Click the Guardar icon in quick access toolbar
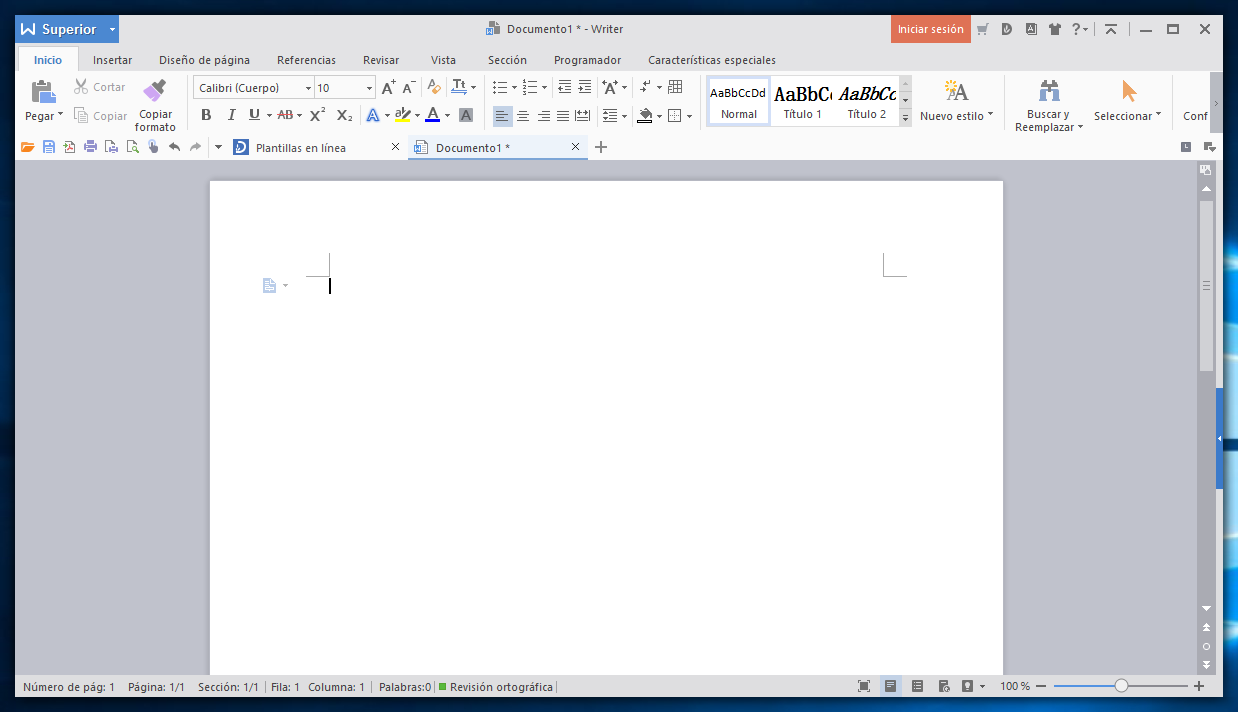The image size is (1238, 712). tap(48, 147)
